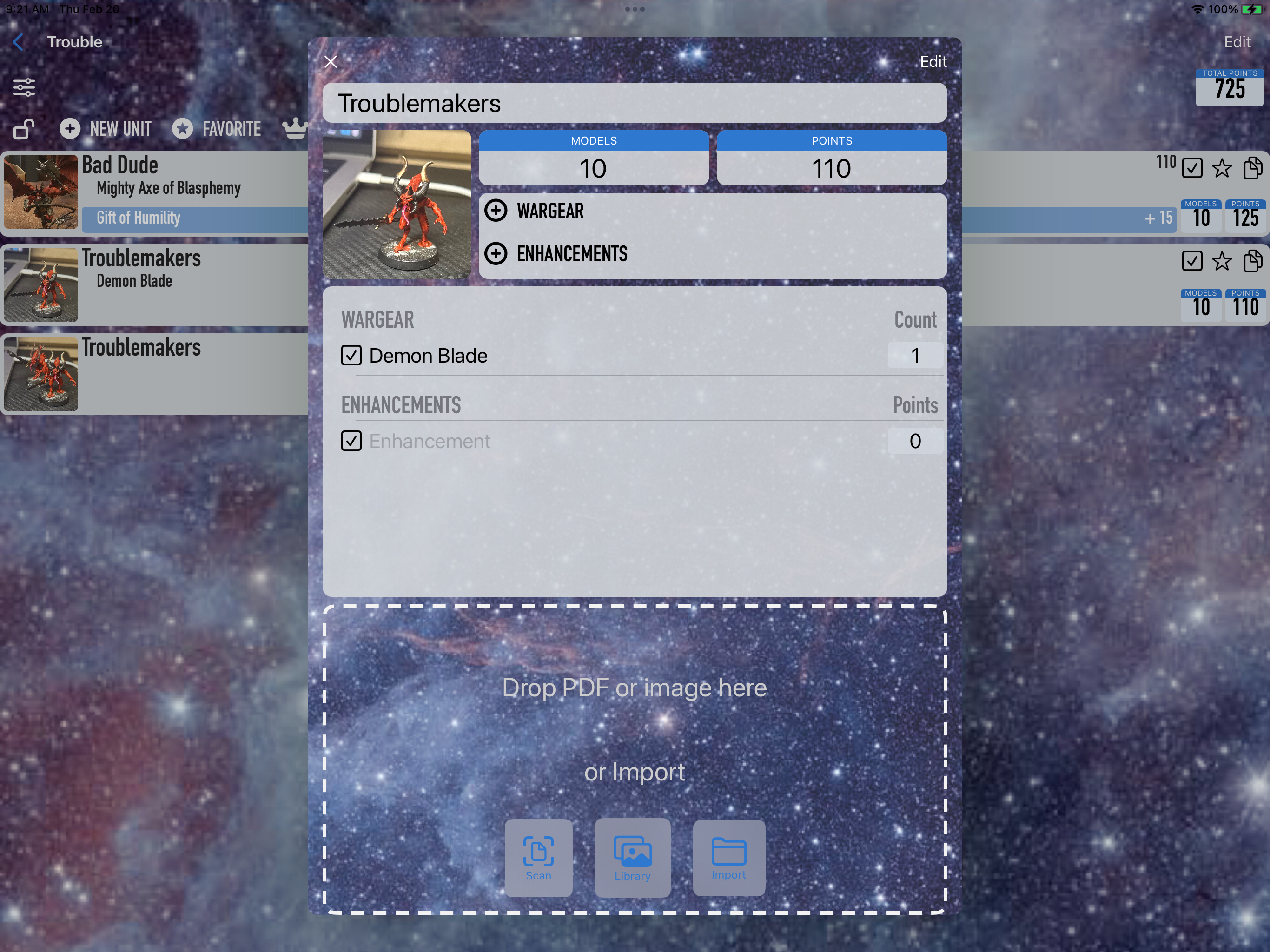Image resolution: width=1270 pixels, height=952 pixels.
Task: Tap the Import from files icon
Action: click(729, 857)
